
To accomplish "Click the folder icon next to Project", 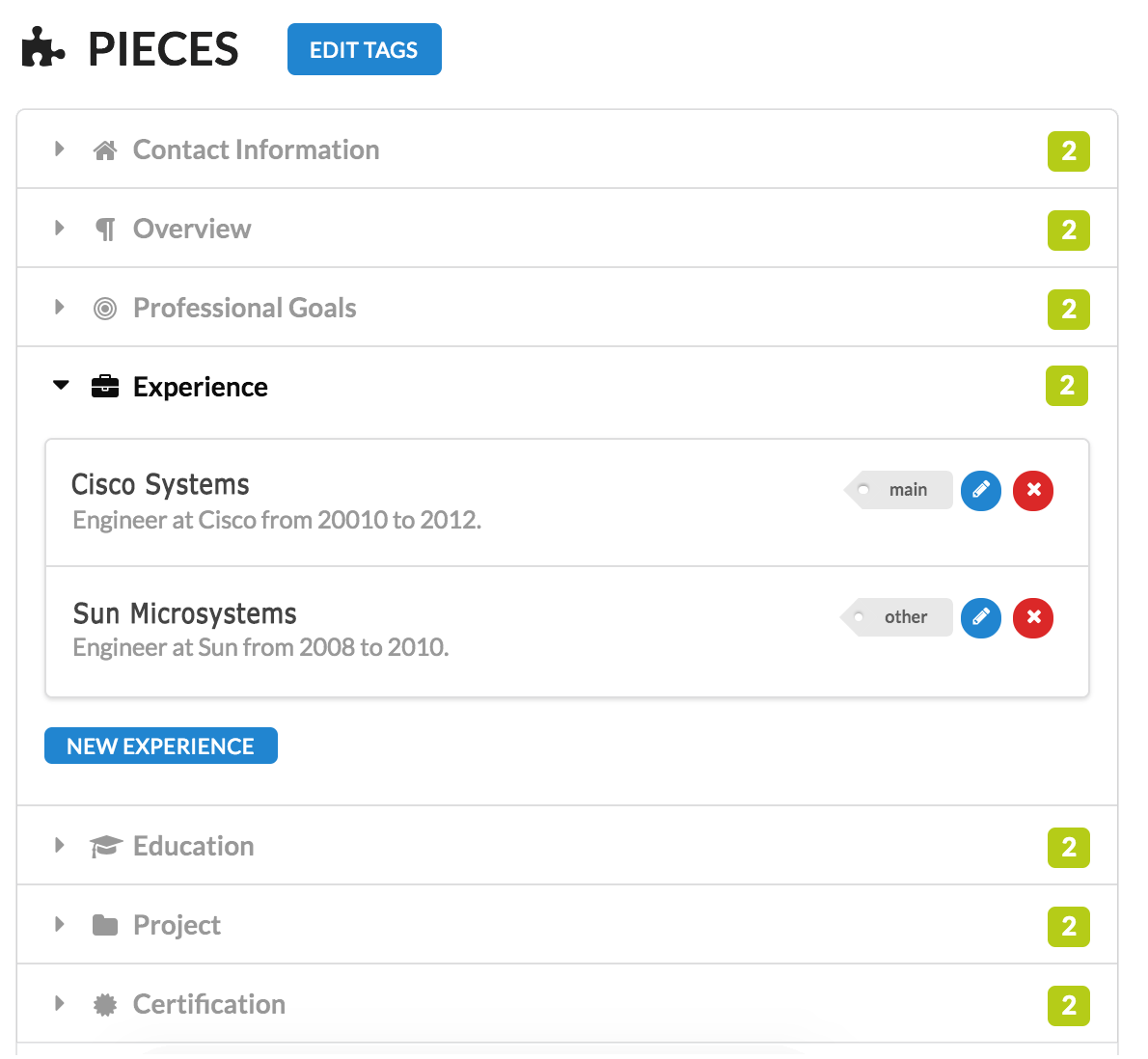I will point(105,925).
